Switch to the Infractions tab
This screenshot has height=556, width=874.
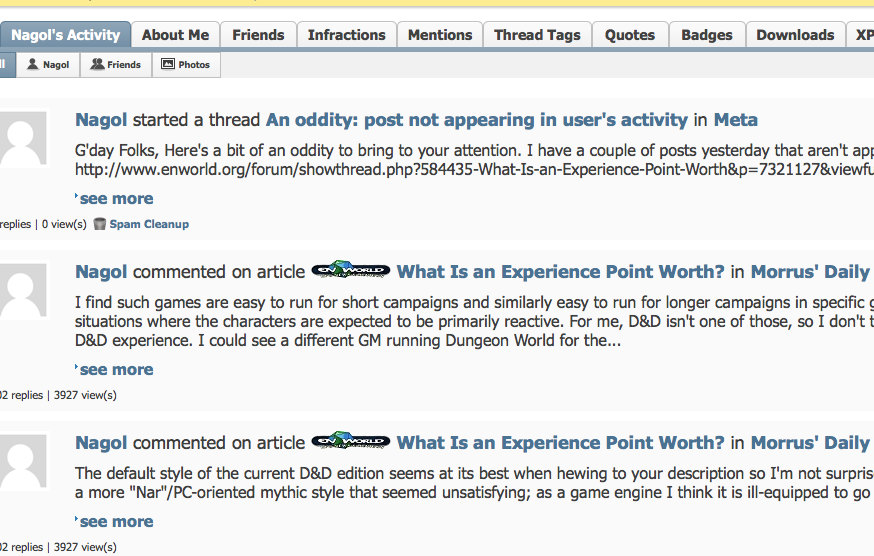[346, 35]
